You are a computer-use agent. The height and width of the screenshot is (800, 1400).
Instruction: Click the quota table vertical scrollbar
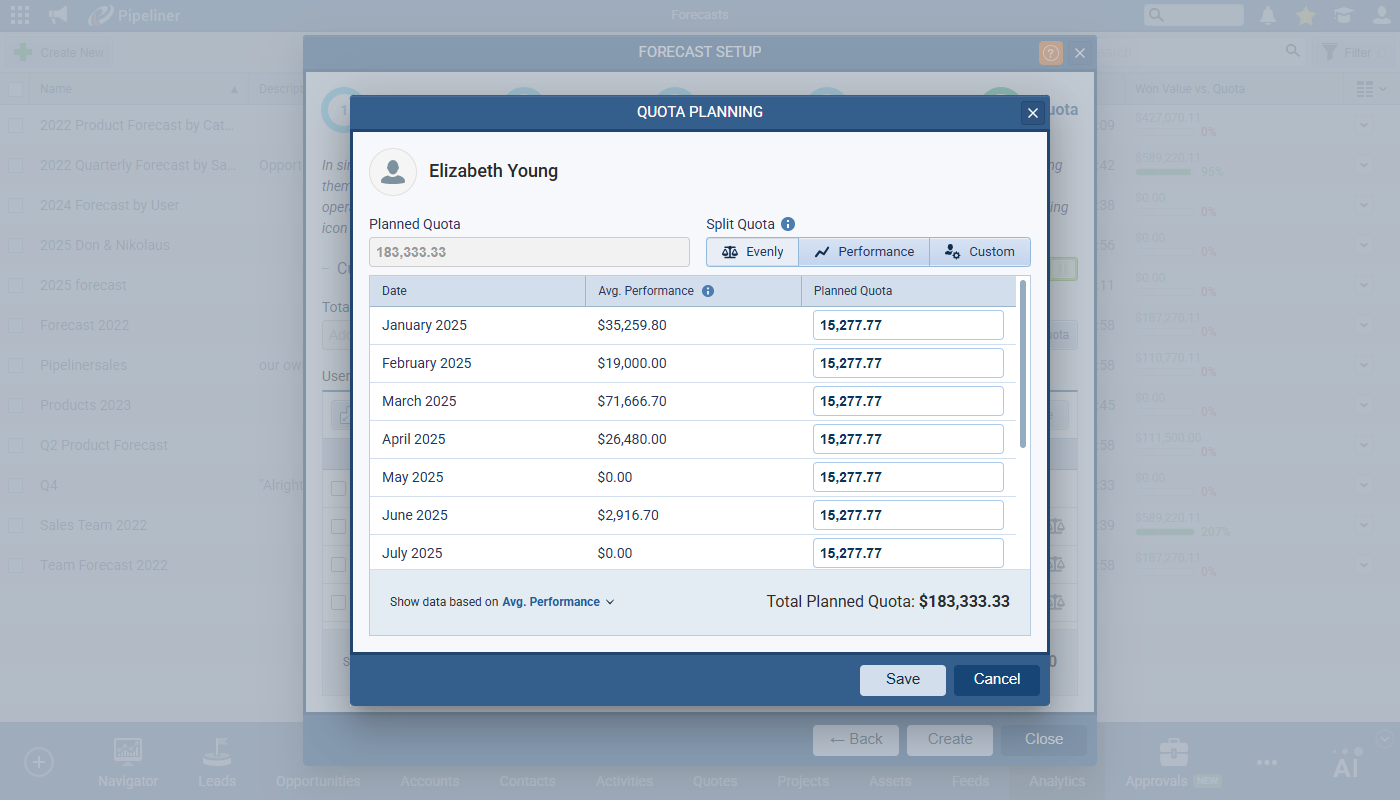pos(1022,364)
